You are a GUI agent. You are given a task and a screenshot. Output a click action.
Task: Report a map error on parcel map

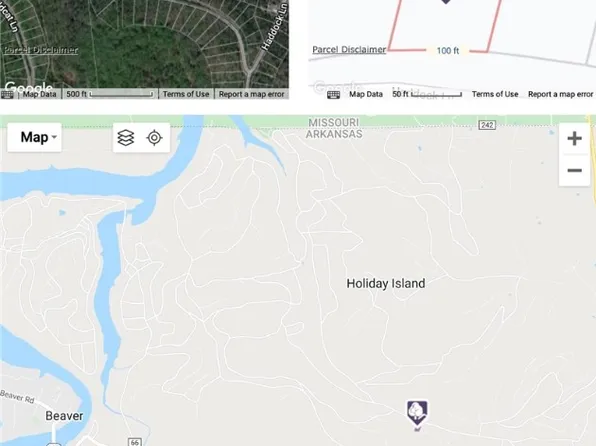click(560, 94)
